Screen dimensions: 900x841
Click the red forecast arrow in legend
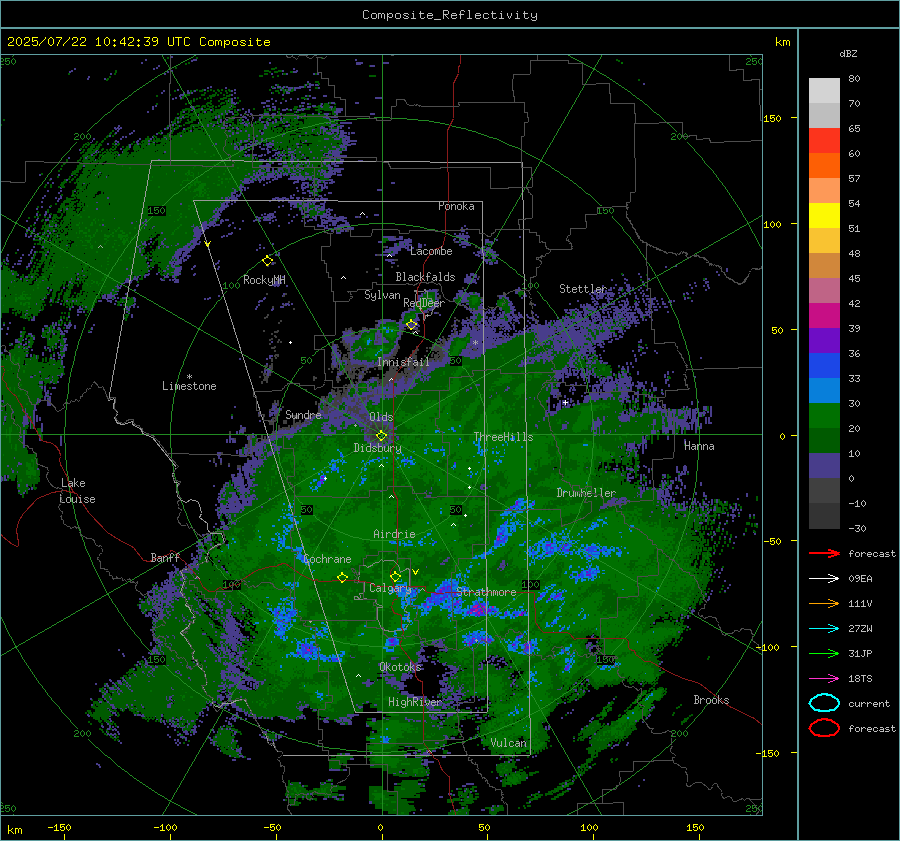[x=824, y=553]
